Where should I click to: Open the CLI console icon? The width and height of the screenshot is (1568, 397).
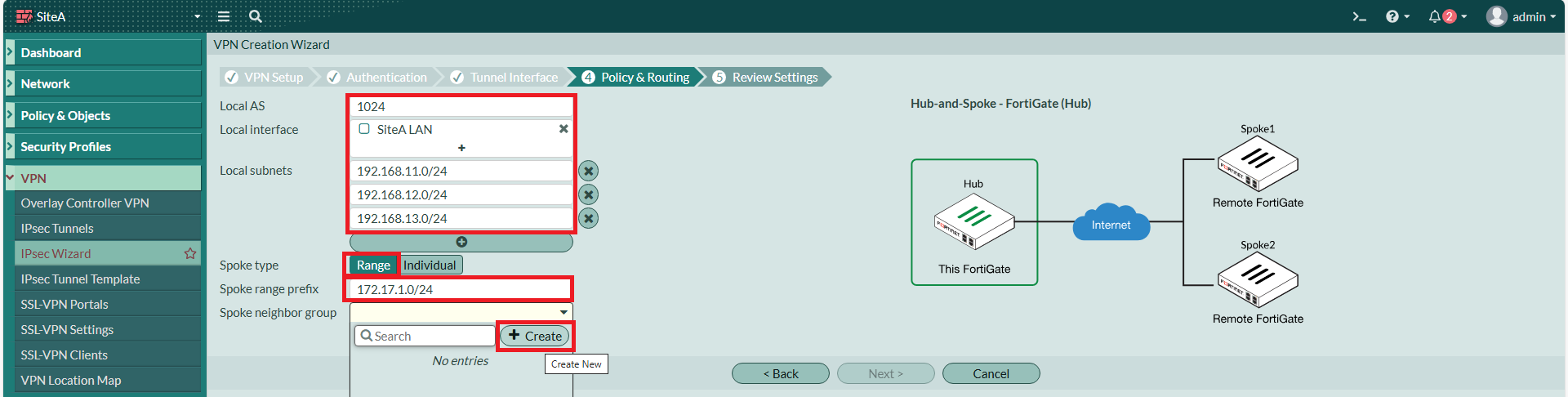point(1359,16)
